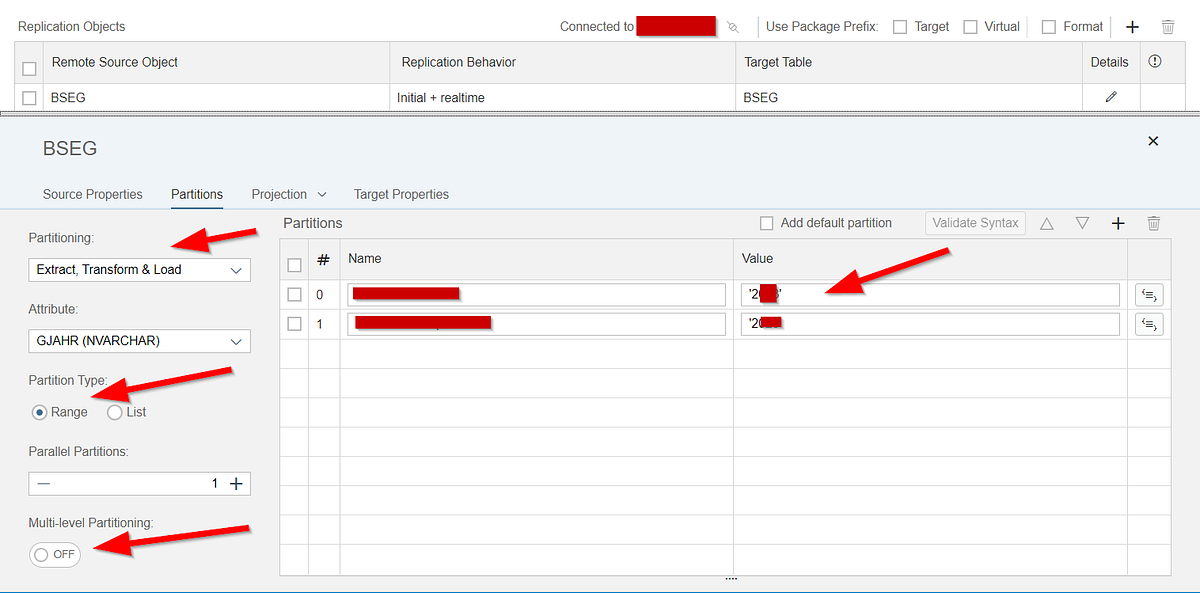Image resolution: width=1200 pixels, height=593 pixels.
Task: Open the Partitioning dropdown
Action: 139,269
